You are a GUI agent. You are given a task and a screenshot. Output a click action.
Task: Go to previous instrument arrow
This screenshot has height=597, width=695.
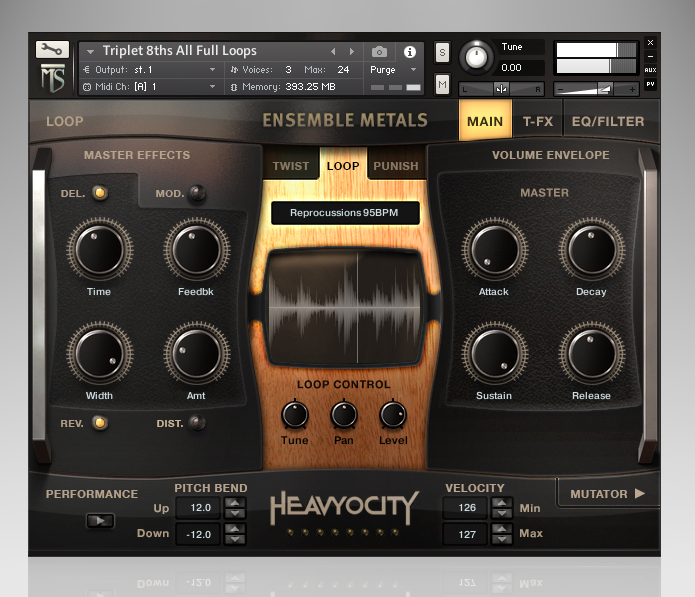[x=333, y=51]
